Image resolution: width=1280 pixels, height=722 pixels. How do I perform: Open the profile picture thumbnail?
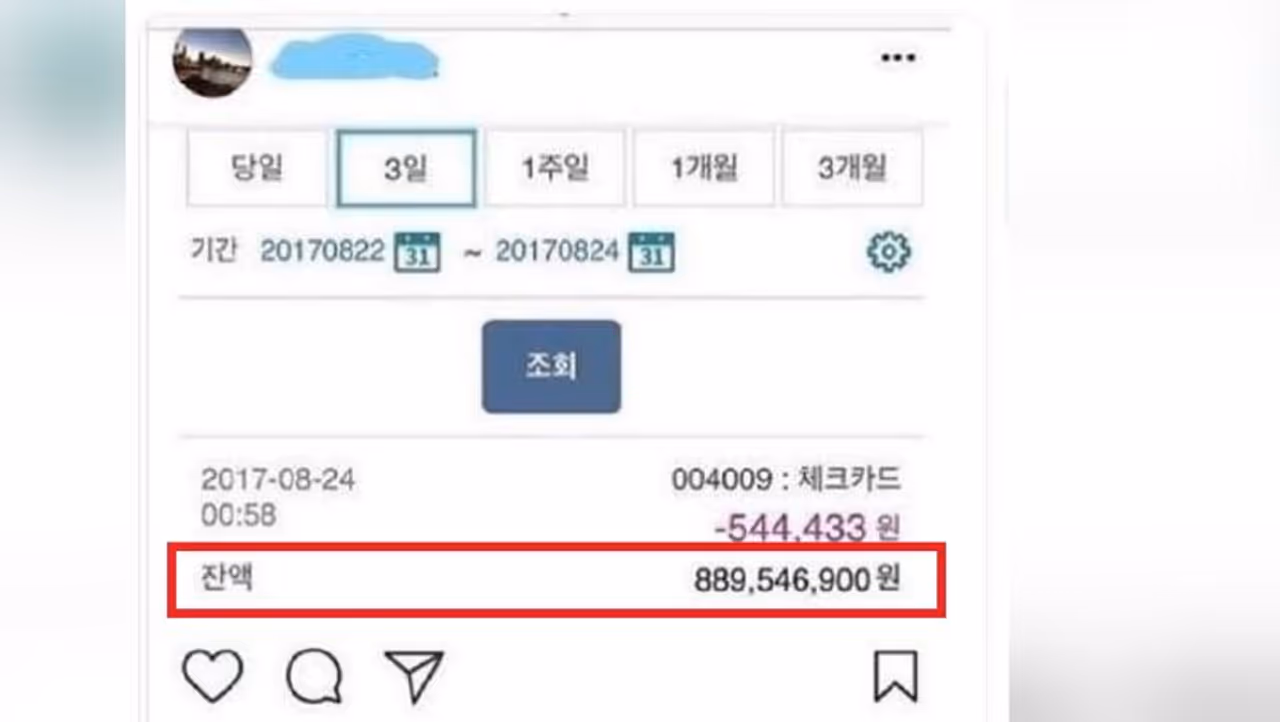[x=212, y=62]
